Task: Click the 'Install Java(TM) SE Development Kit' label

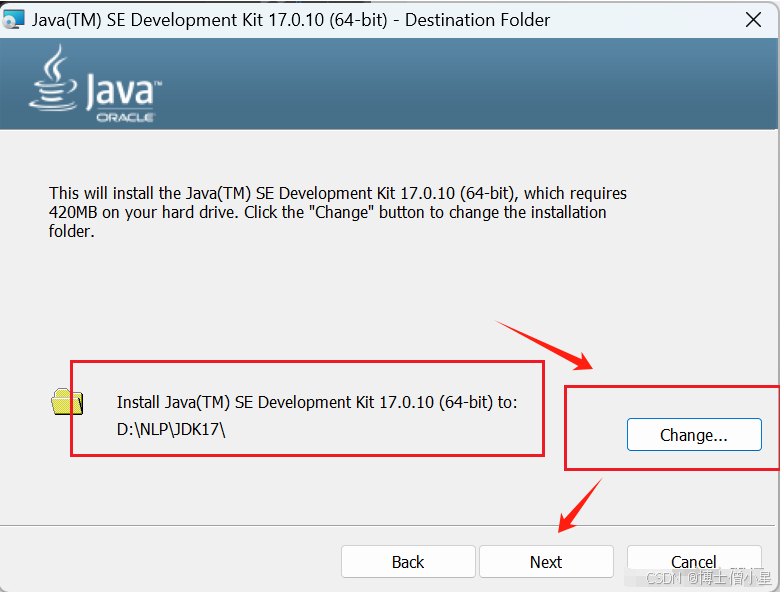Action: coord(317,402)
